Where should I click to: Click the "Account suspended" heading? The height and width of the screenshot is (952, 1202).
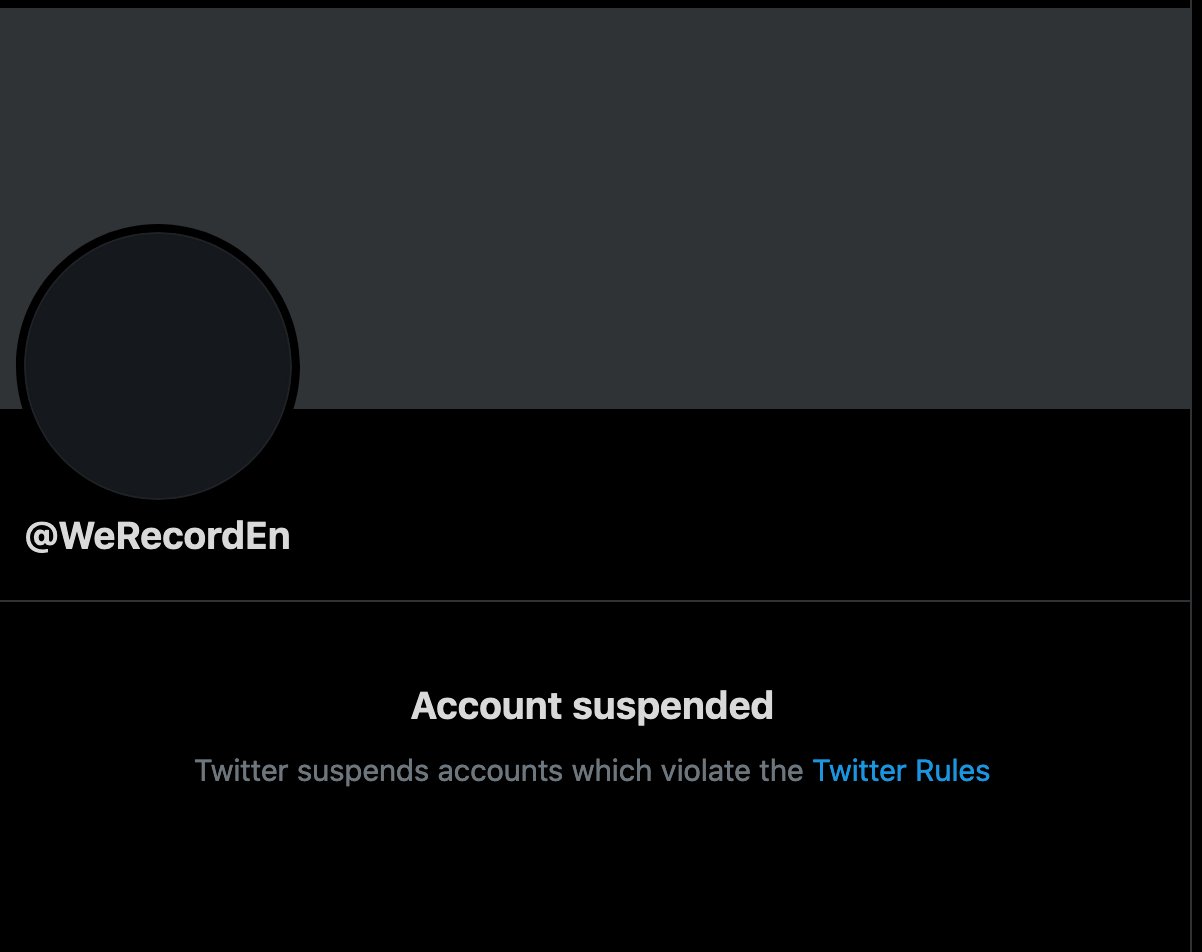592,706
